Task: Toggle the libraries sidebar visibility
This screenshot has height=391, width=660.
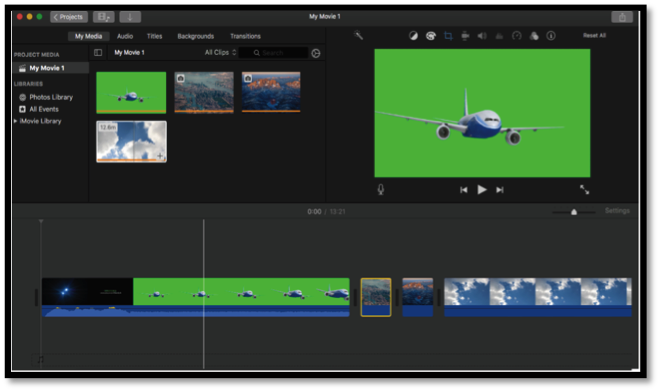Action: [98, 53]
